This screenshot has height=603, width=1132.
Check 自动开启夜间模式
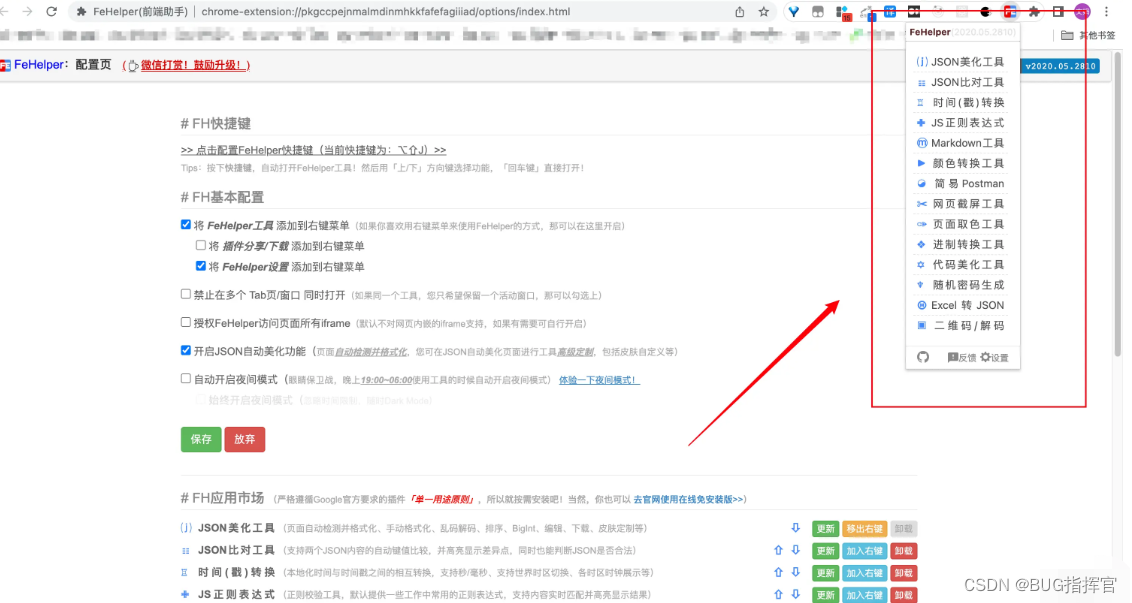pyautogui.click(x=186, y=378)
